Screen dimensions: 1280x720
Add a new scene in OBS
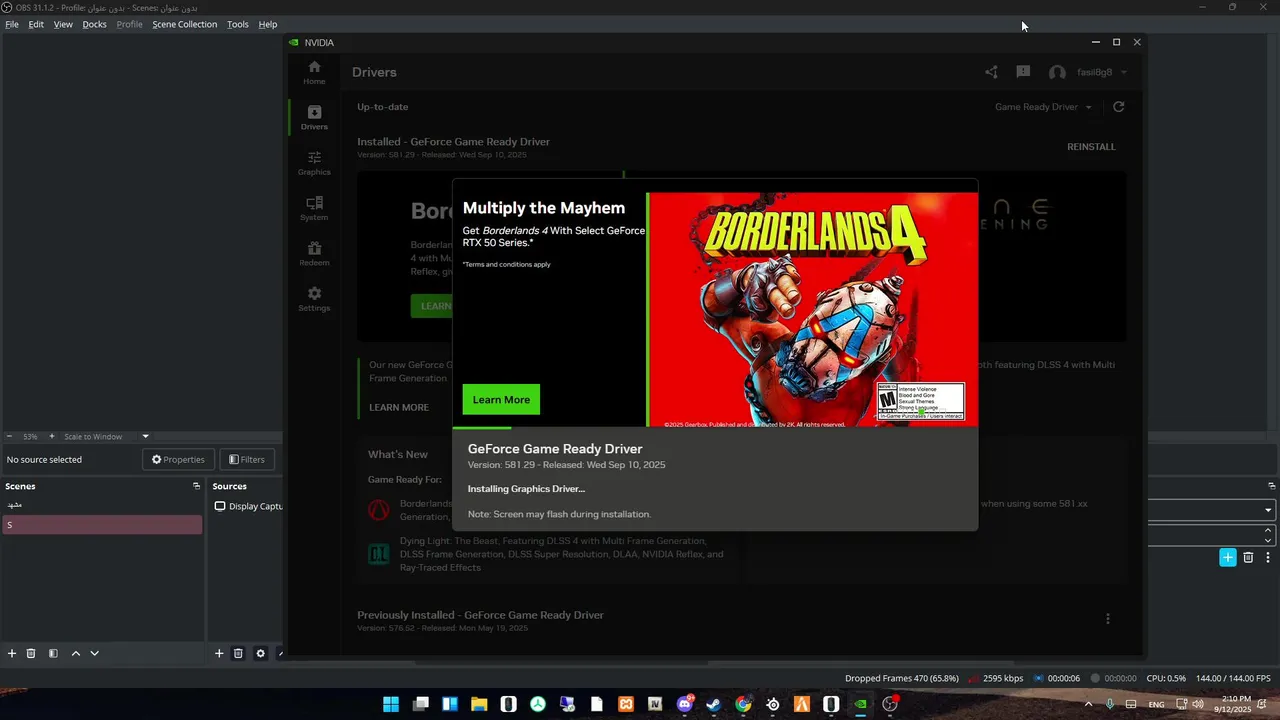[12, 653]
